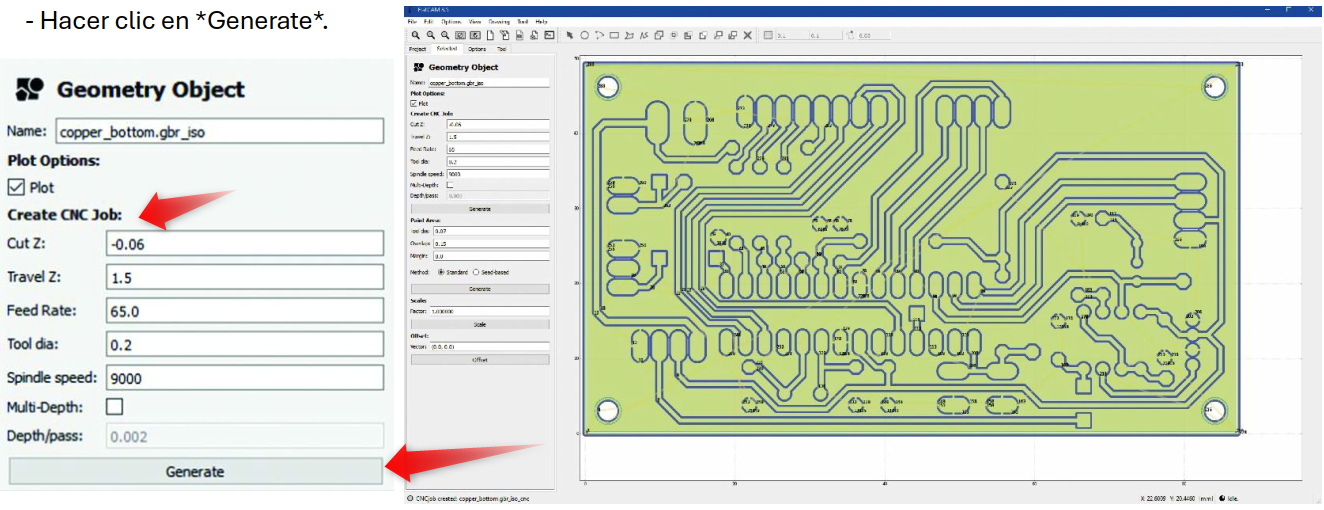Click the Move Objects icon

point(718,35)
